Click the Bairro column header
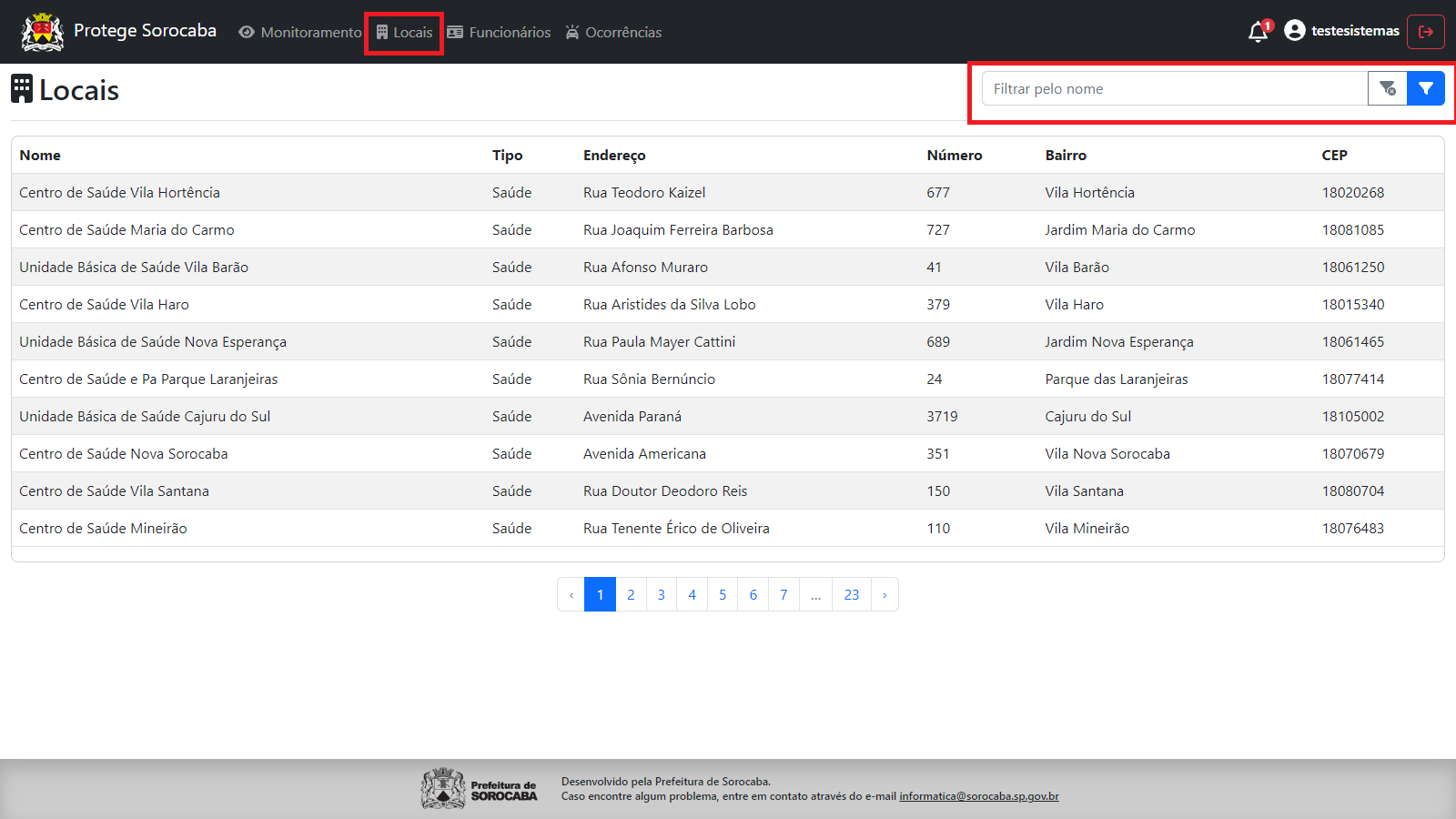The height and width of the screenshot is (819, 1456). click(1066, 155)
